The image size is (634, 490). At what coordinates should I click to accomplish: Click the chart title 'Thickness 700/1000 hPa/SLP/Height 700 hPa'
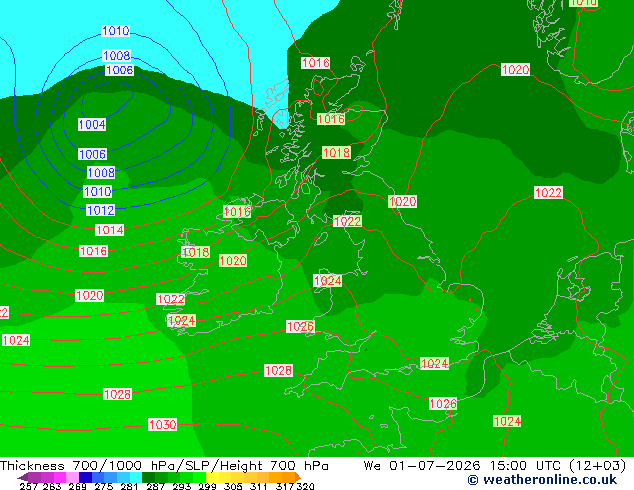tap(164, 466)
